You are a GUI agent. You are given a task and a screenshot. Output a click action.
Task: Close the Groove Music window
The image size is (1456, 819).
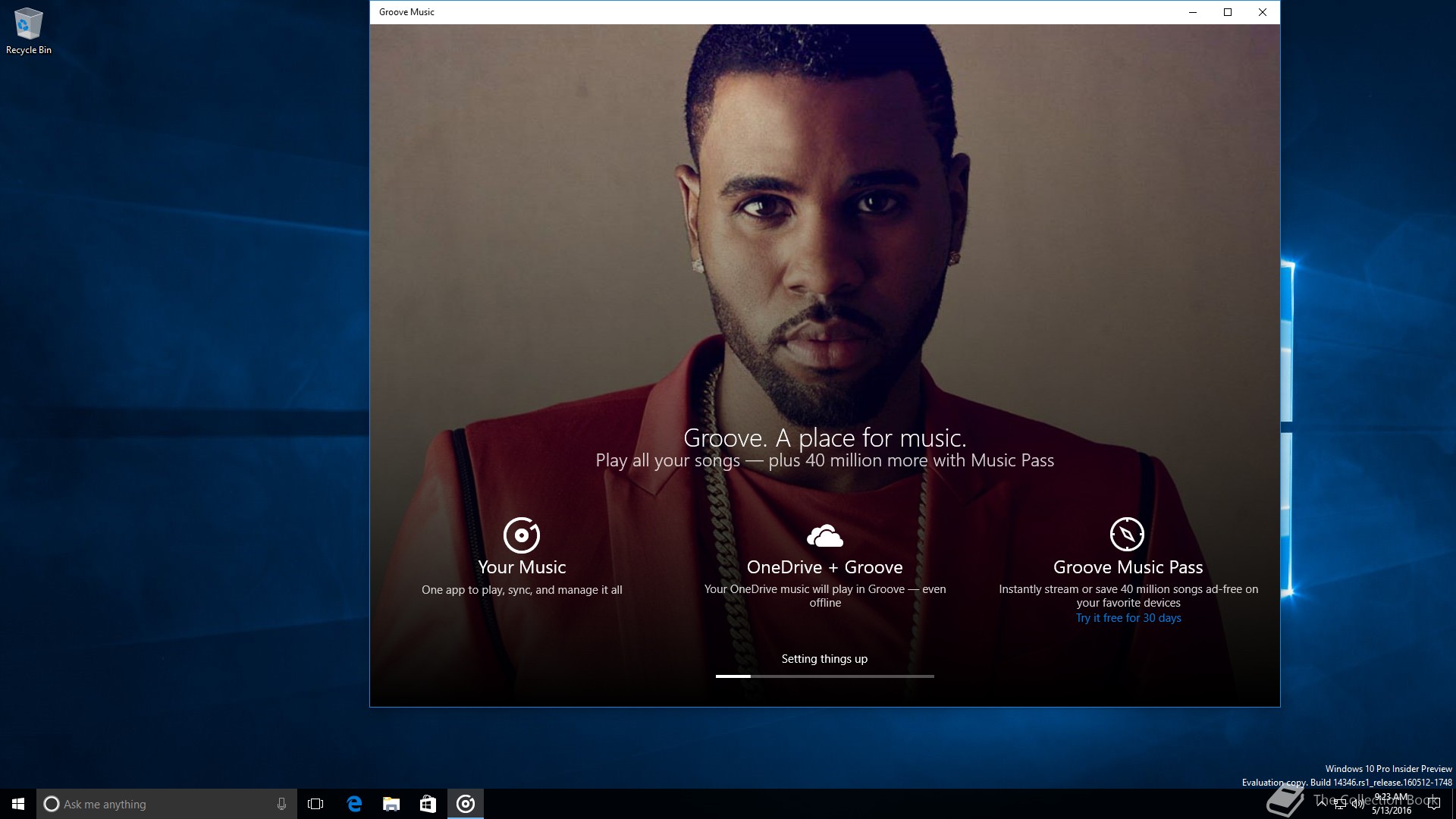click(x=1263, y=12)
